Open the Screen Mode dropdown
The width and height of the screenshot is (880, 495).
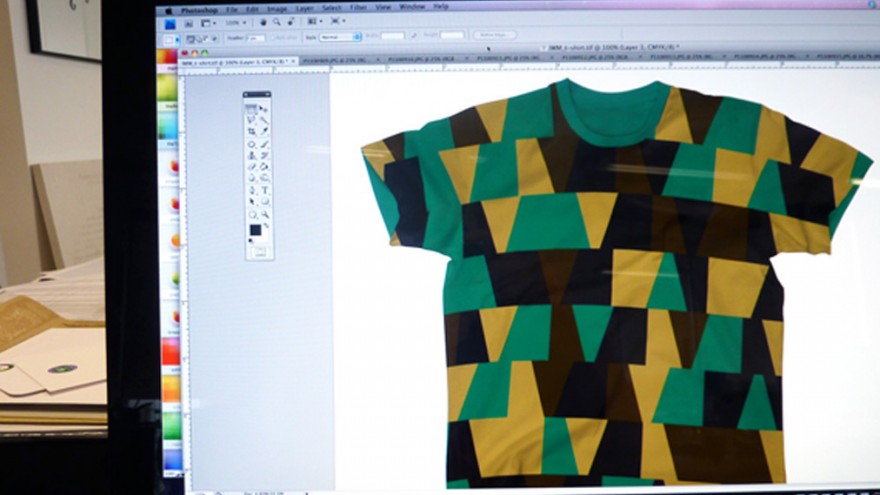(x=338, y=21)
